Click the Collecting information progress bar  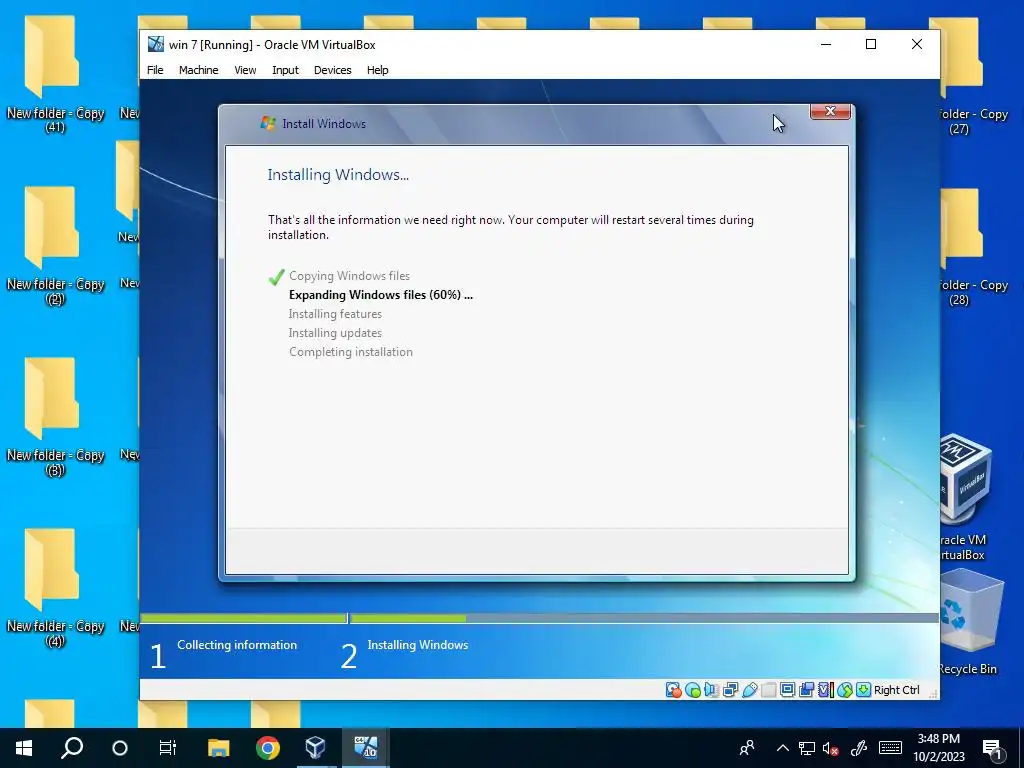243,618
